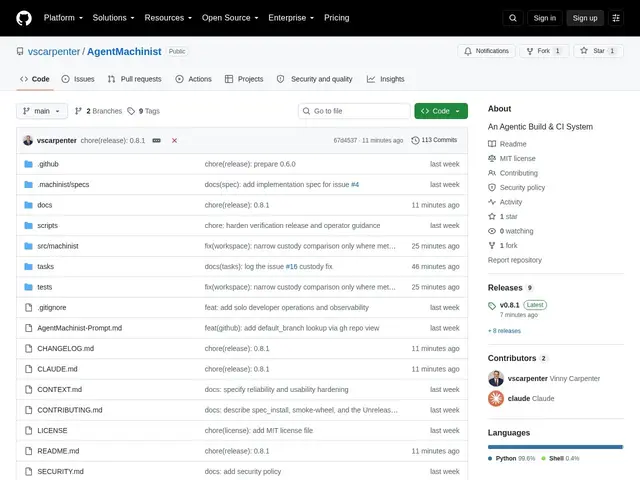Open the appearance settings icon beside Sign up

(616, 18)
